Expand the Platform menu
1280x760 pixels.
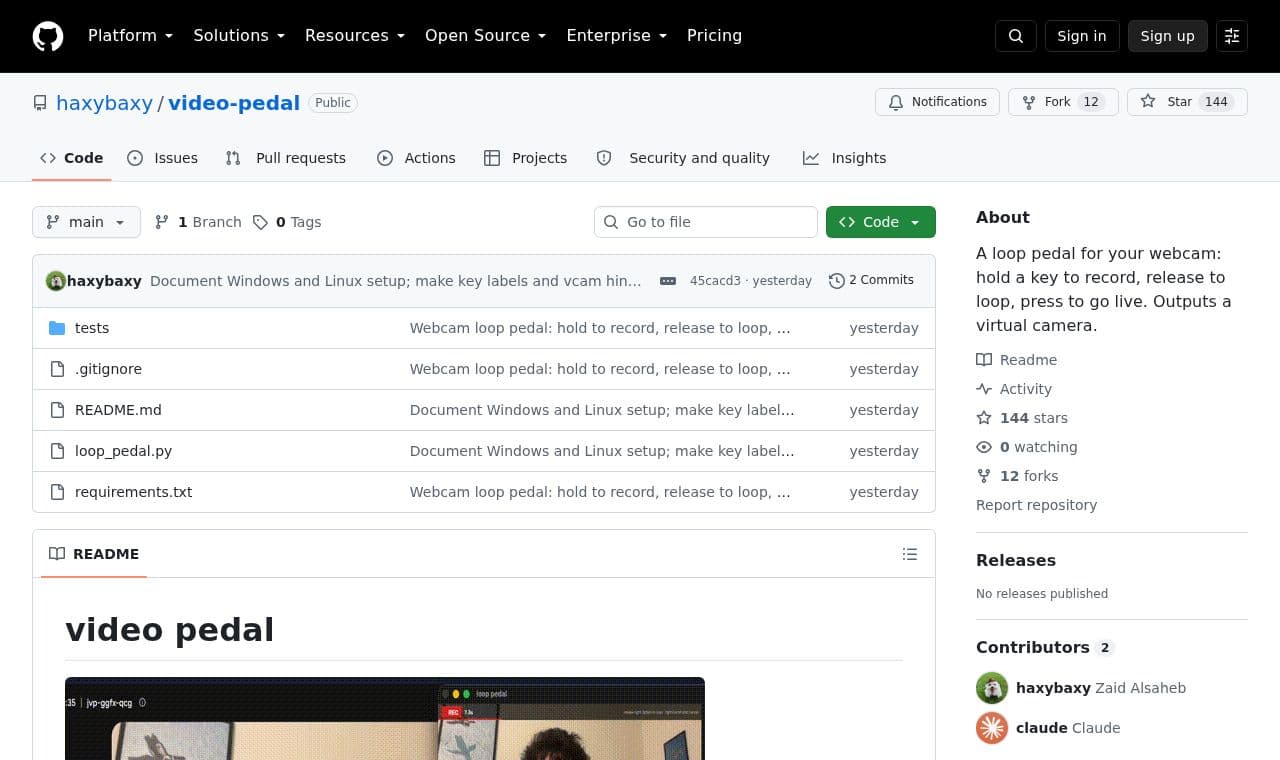pos(131,36)
